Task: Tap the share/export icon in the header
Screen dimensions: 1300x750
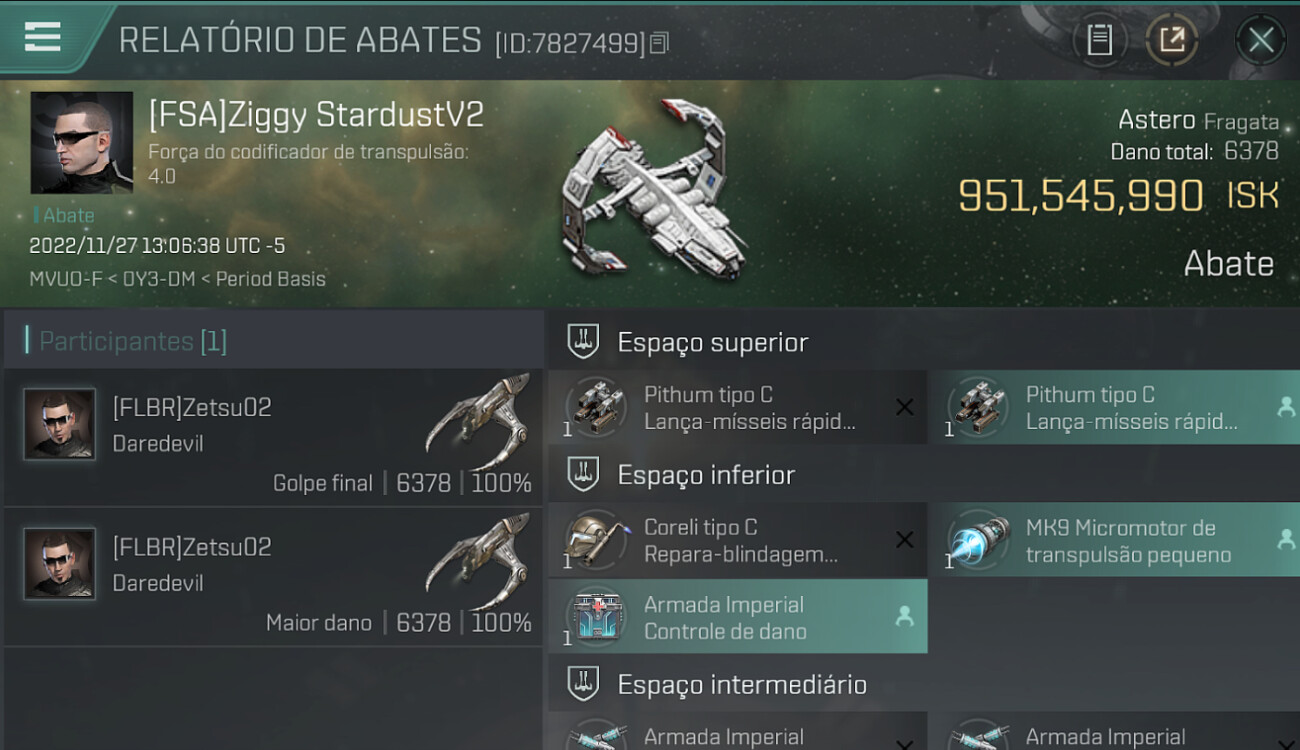Action: click(x=1171, y=40)
